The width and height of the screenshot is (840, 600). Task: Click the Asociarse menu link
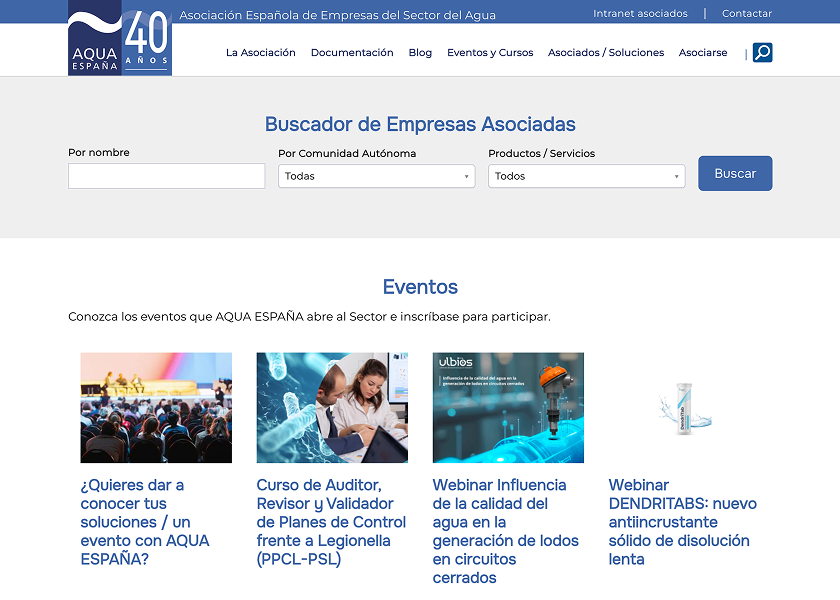[703, 53]
